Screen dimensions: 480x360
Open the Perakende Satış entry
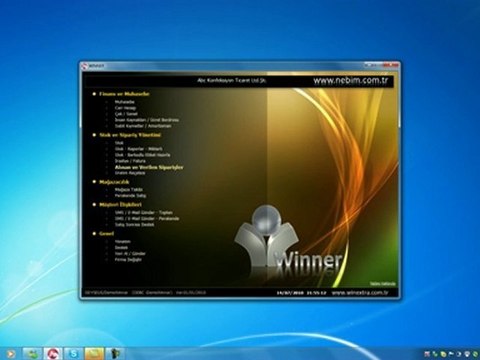click(x=130, y=196)
